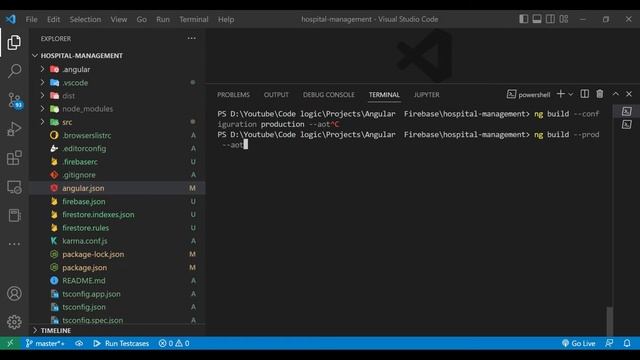
Task: Switch to the JUPYTER tab
Action: (x=427, y=95)
